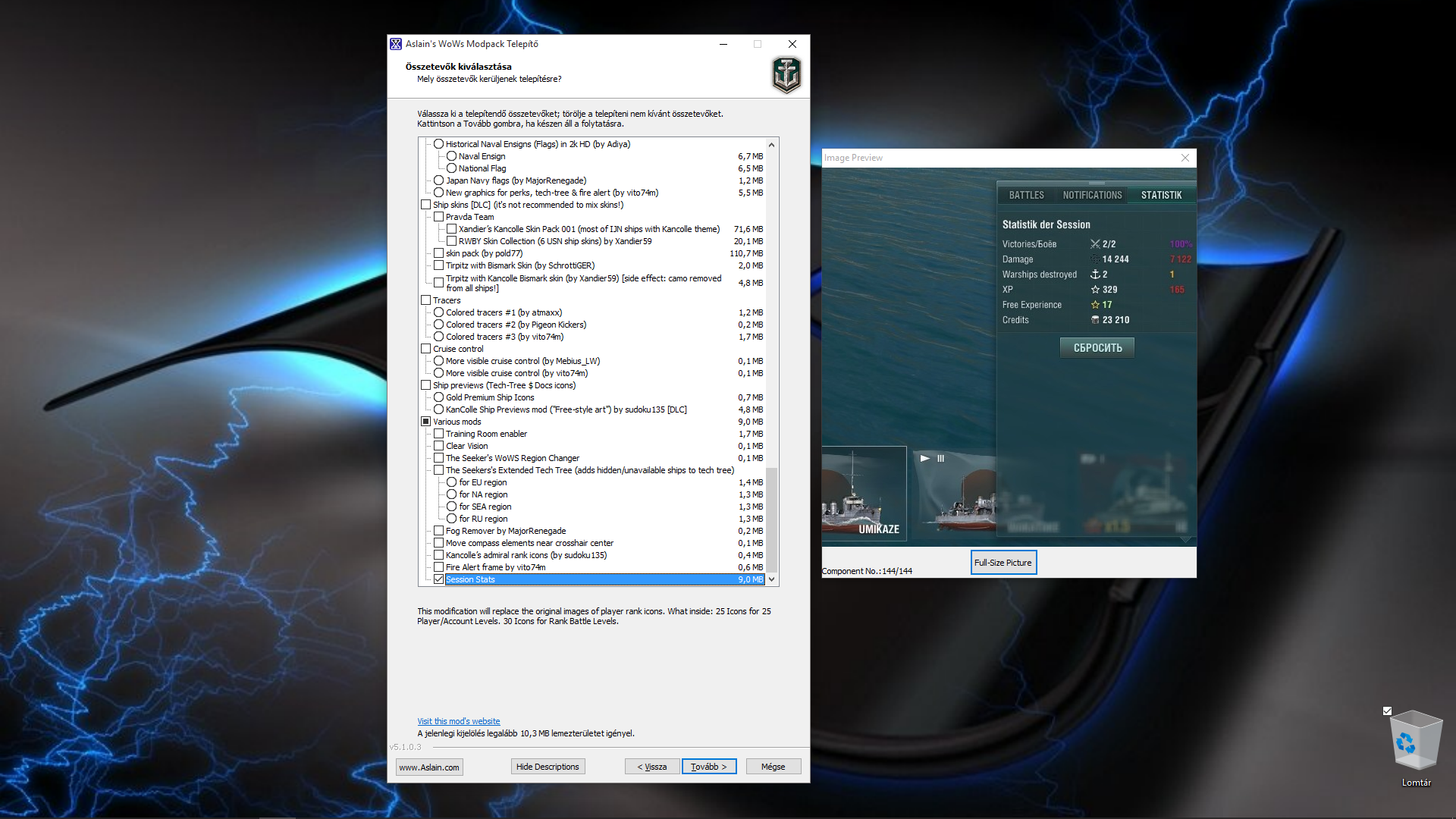Select the 'for NA region' option
This screenshot has width=1456, height=819.
pyautogui.click(x=451, y=494)
